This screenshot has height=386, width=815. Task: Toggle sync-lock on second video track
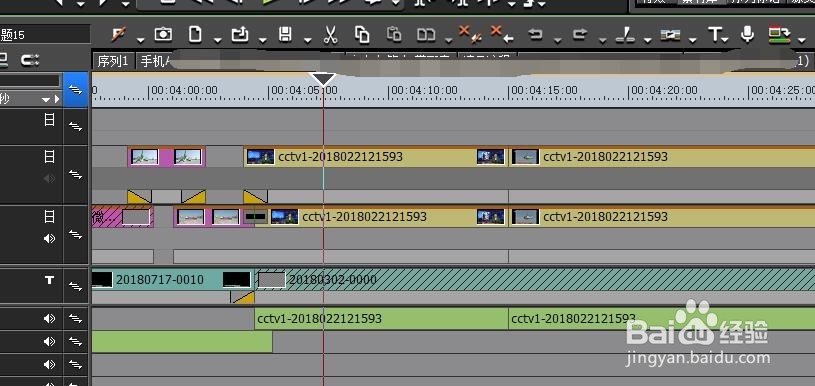76,175
